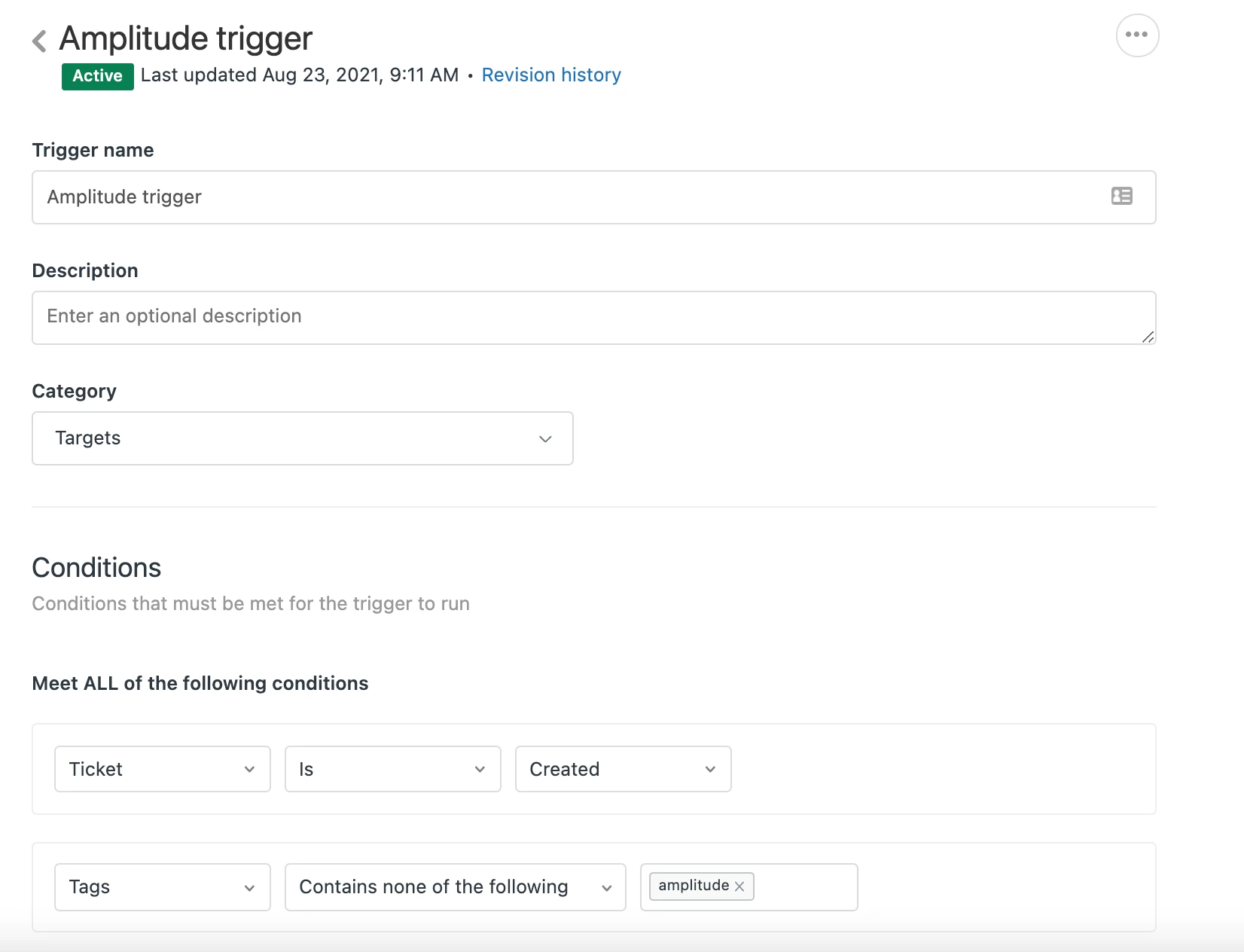Expand the Tags condition dropdown
Image resolution: width=1244 pixels, height=952 pixels.
click(163, 887)
